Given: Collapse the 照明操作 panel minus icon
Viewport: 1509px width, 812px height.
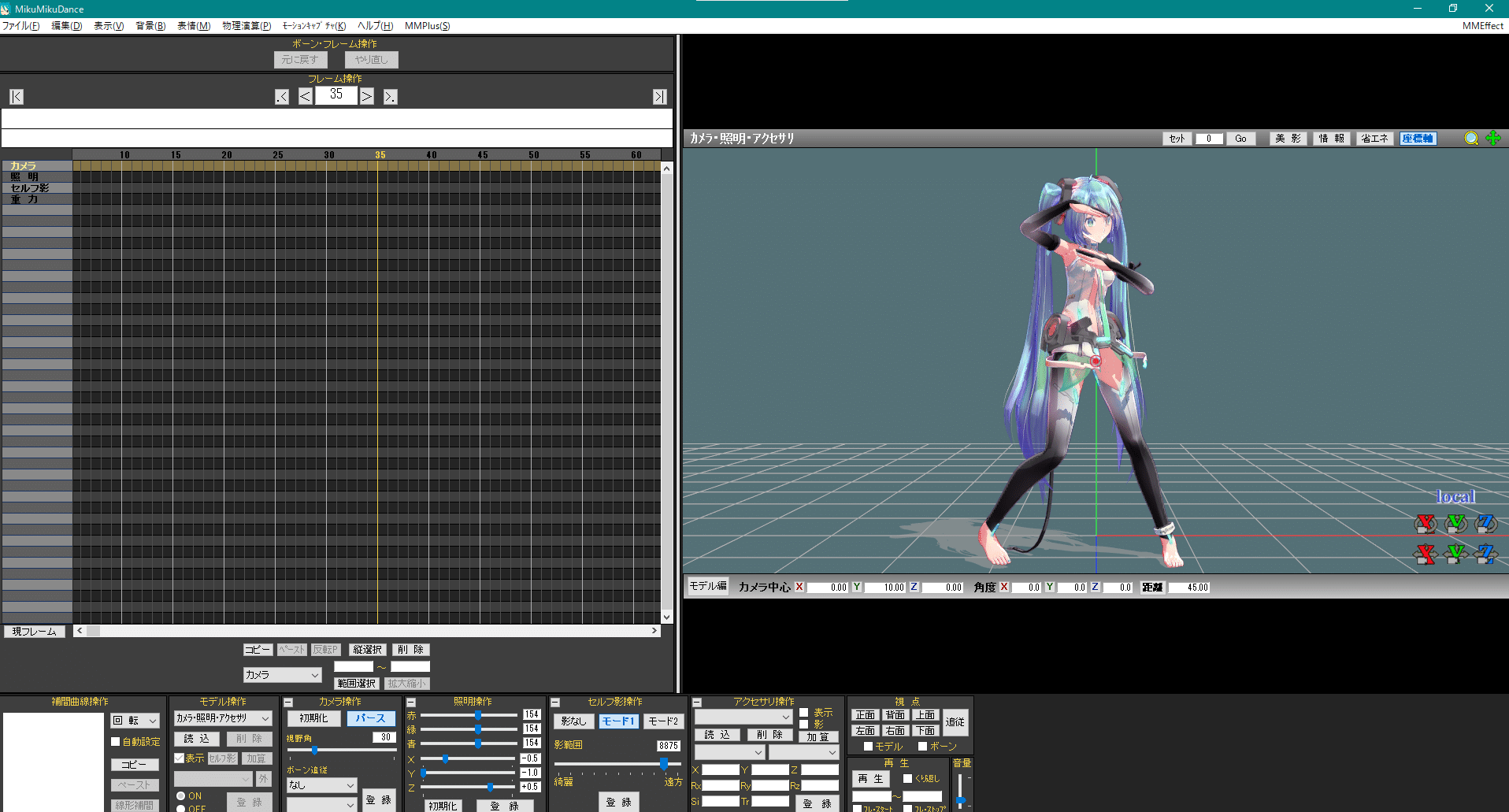Looking at the screenshot, I should pyautogui.click(x=411, y=703).
